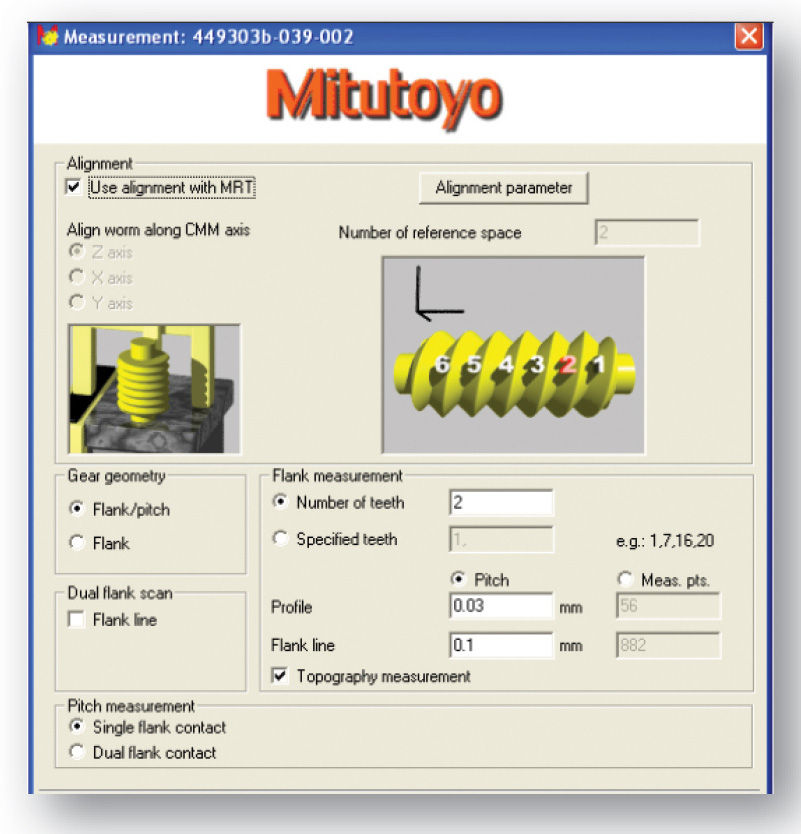Choose Flank/pitch gear geometry option

point(77,509)
